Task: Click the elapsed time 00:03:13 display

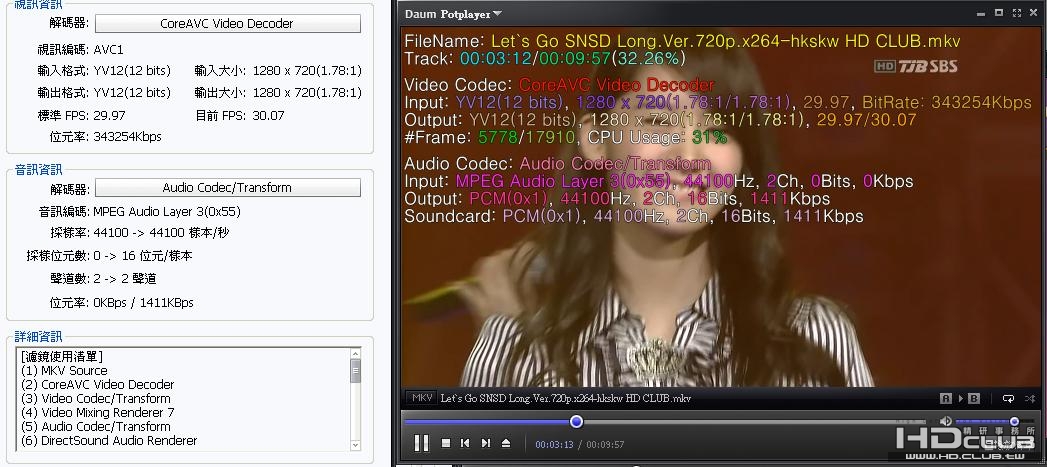Action: (554, 444)
